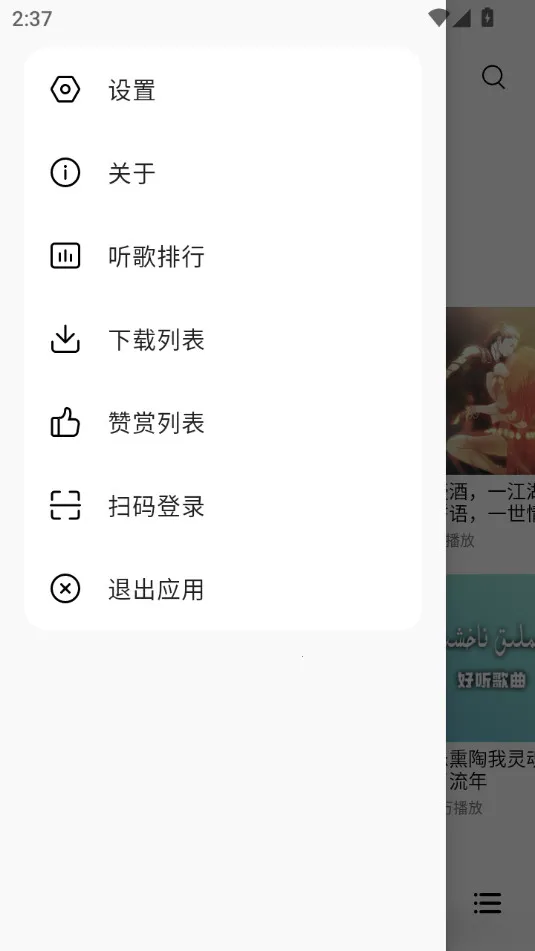Tap the download tray arrow icon
Image resolution: width=535 pixels, height=951 pixels.
[65, 339]
